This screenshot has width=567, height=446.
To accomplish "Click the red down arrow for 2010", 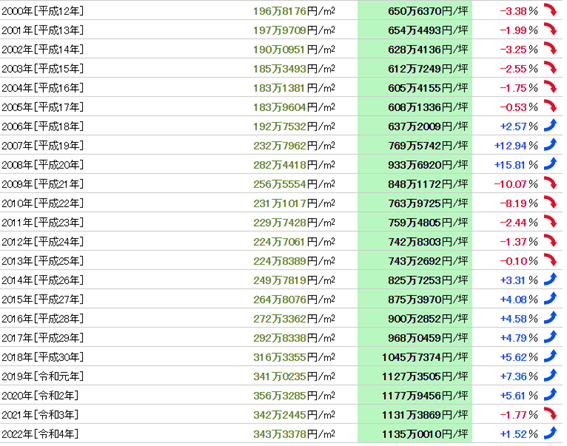I will pos(550,203).
